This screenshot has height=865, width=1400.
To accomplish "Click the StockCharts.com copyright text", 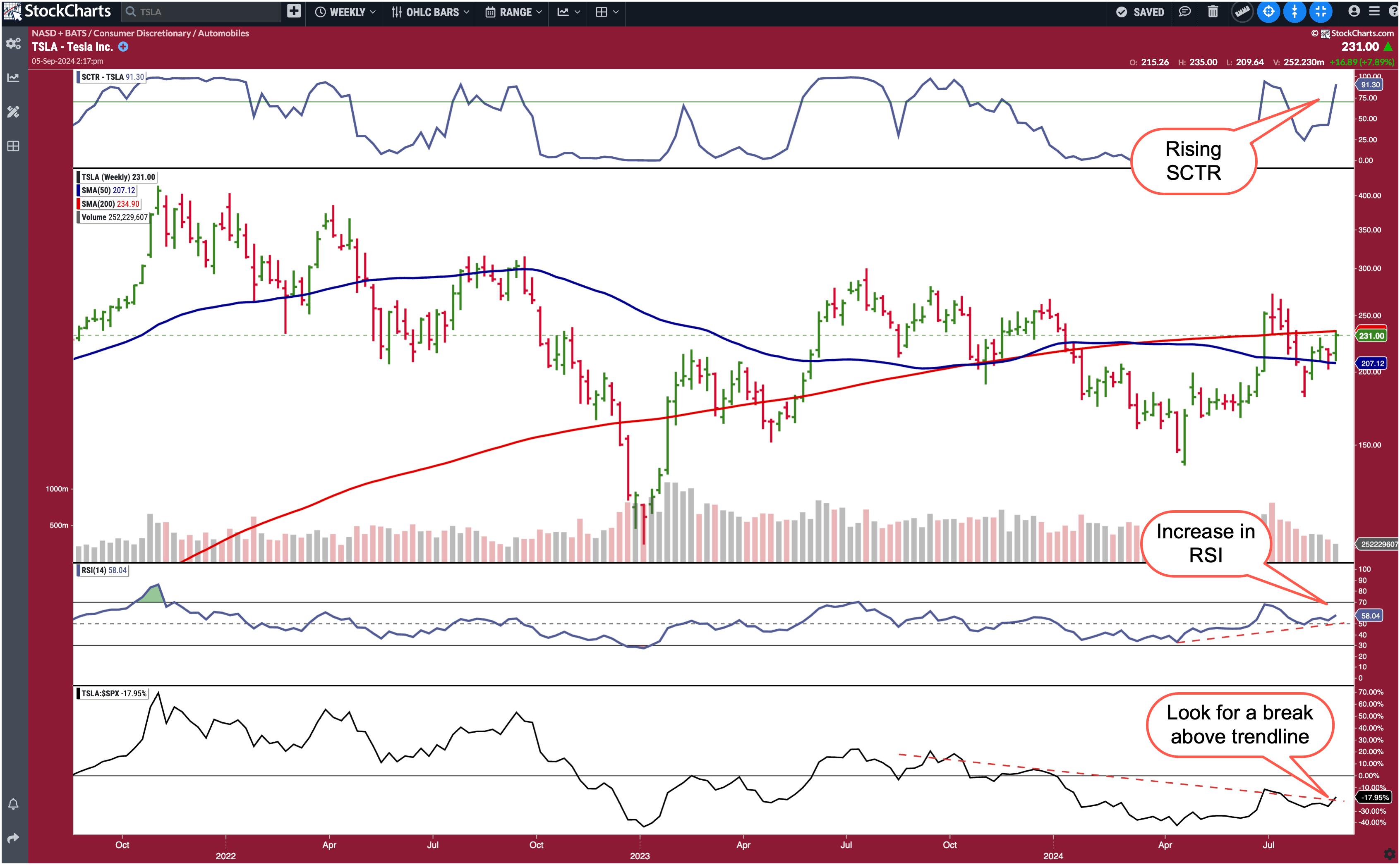I will (x=1352, y=33).
